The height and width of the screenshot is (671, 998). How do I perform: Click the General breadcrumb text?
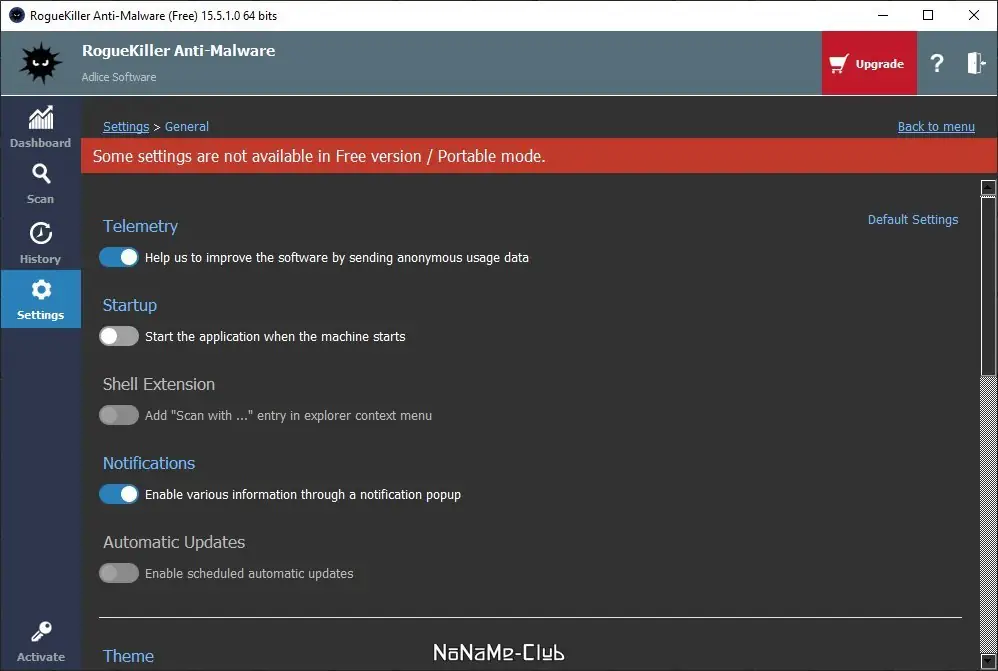[186, 127]
